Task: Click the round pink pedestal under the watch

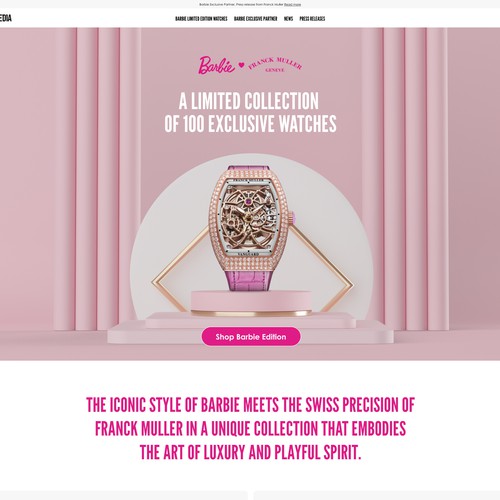Action: point(251,303)
